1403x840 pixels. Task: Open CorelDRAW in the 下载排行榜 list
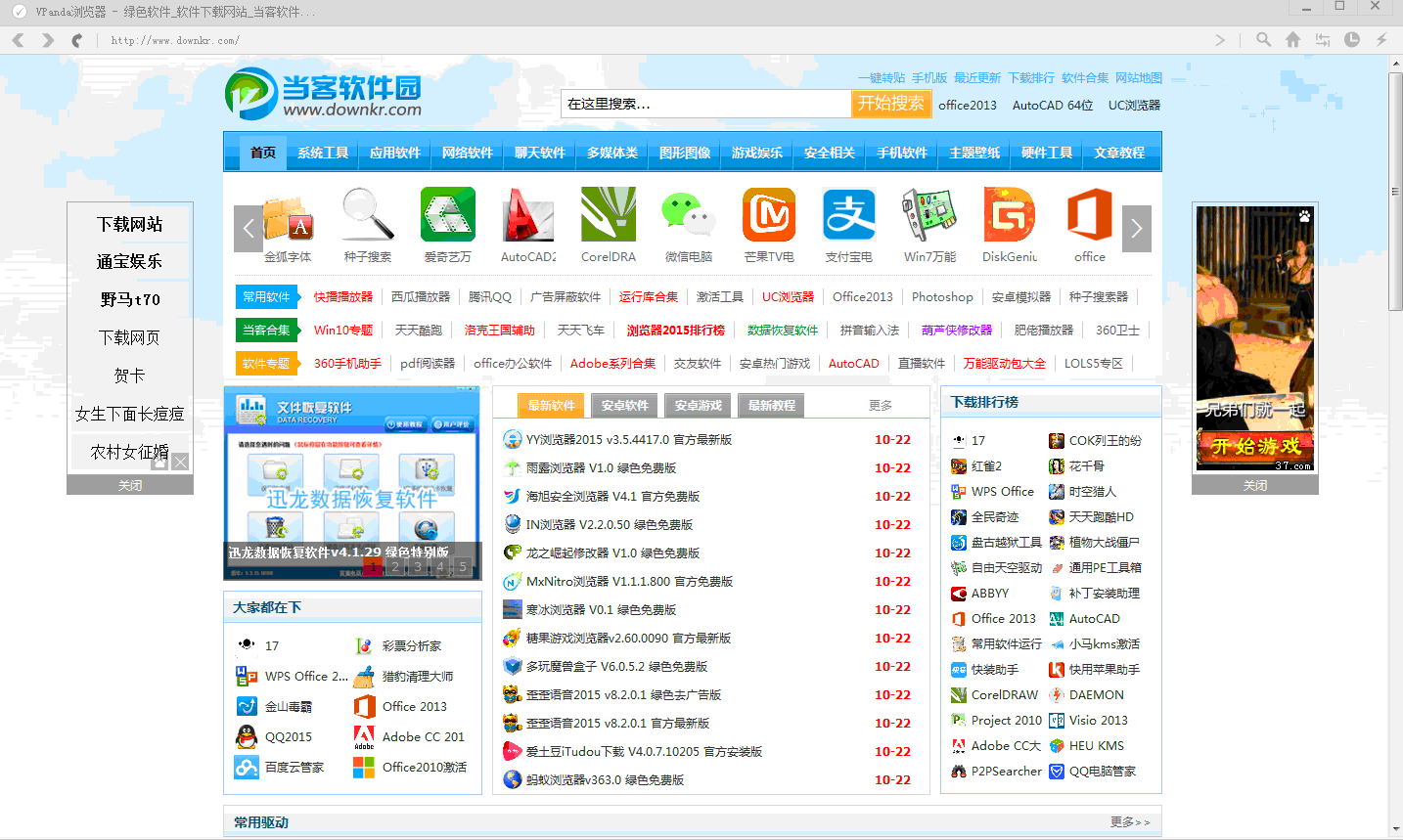(1005, 695)
